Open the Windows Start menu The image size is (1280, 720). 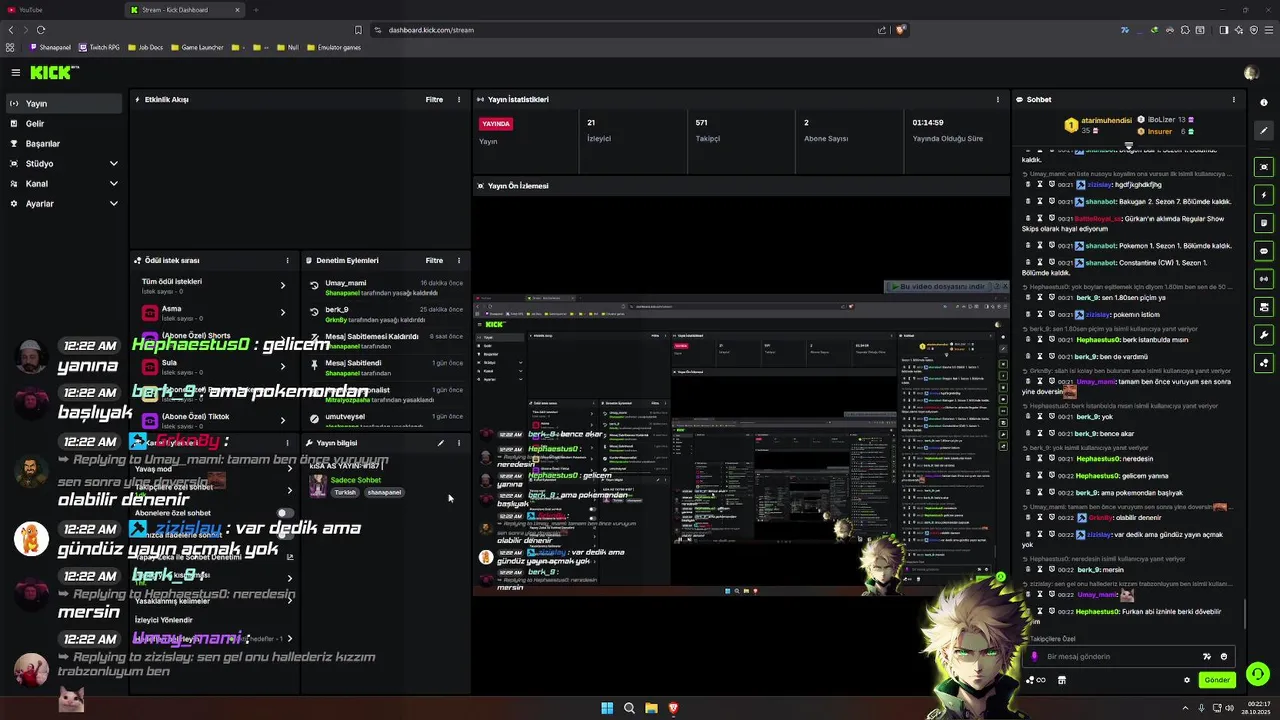(607, 708)
